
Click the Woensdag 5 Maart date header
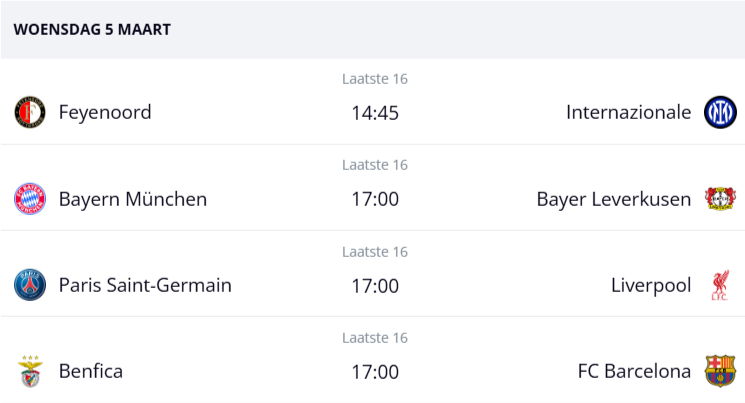pyautogui.click(x=92, y=30)
